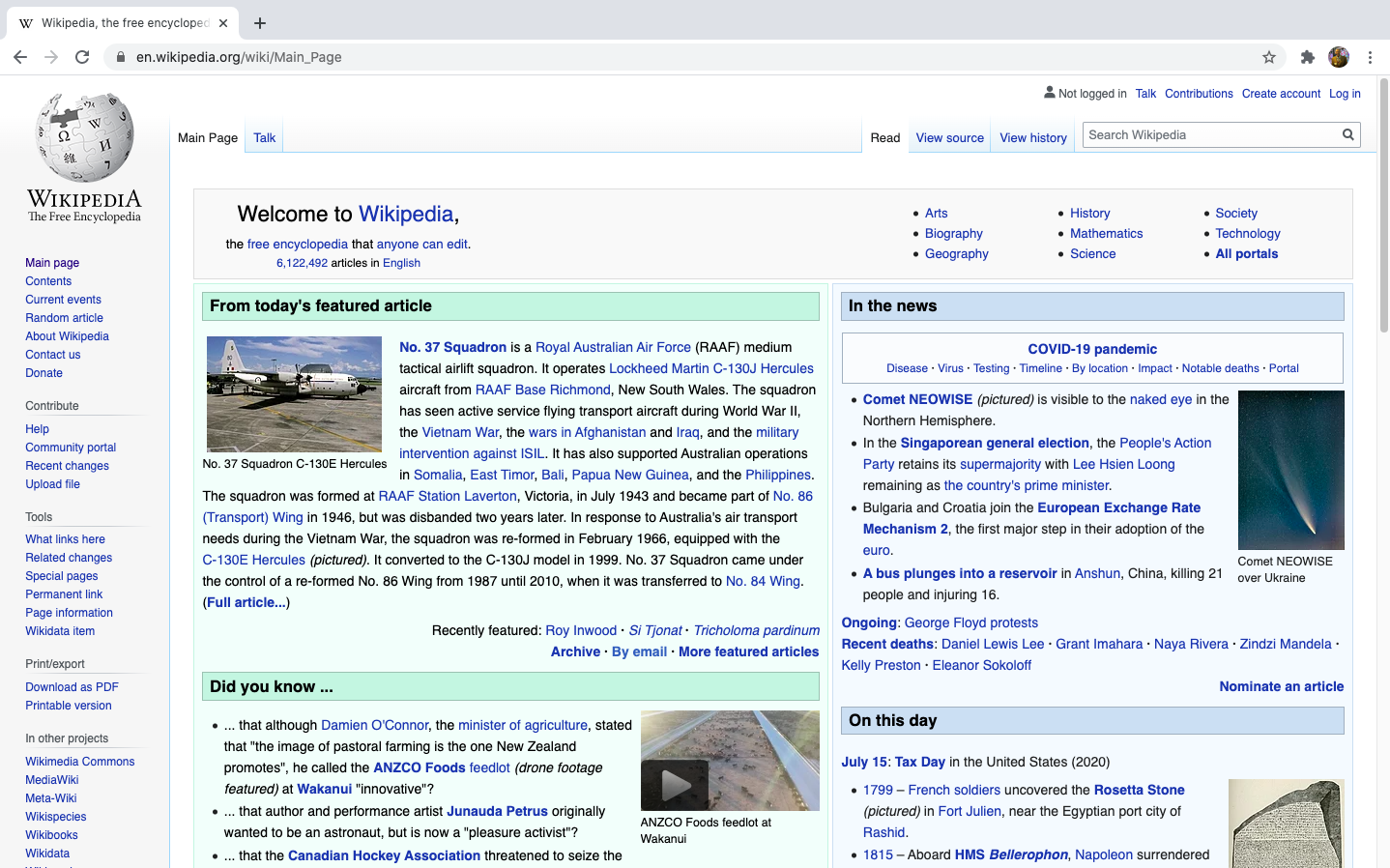
Task: Open the No. 37 Squadron article link
Action: point(452,347)
